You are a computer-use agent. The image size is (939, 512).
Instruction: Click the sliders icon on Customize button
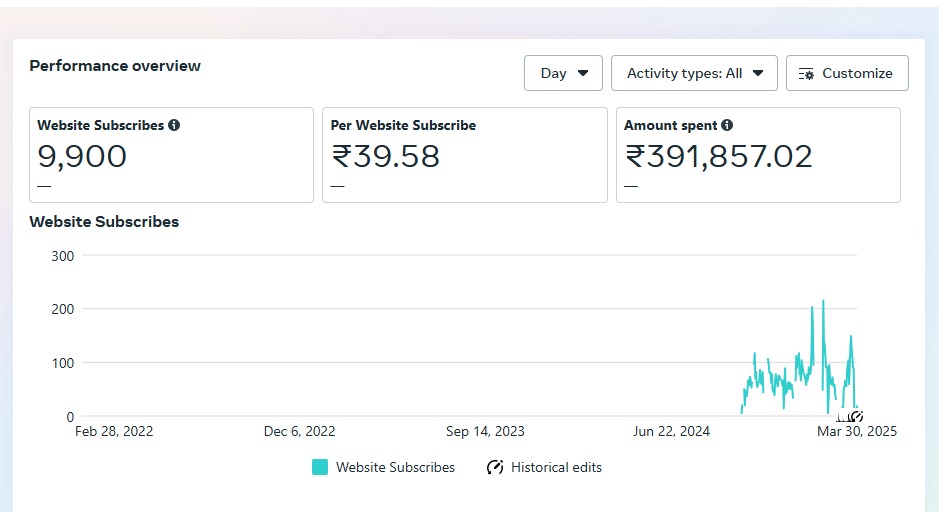tap(807, 73)
